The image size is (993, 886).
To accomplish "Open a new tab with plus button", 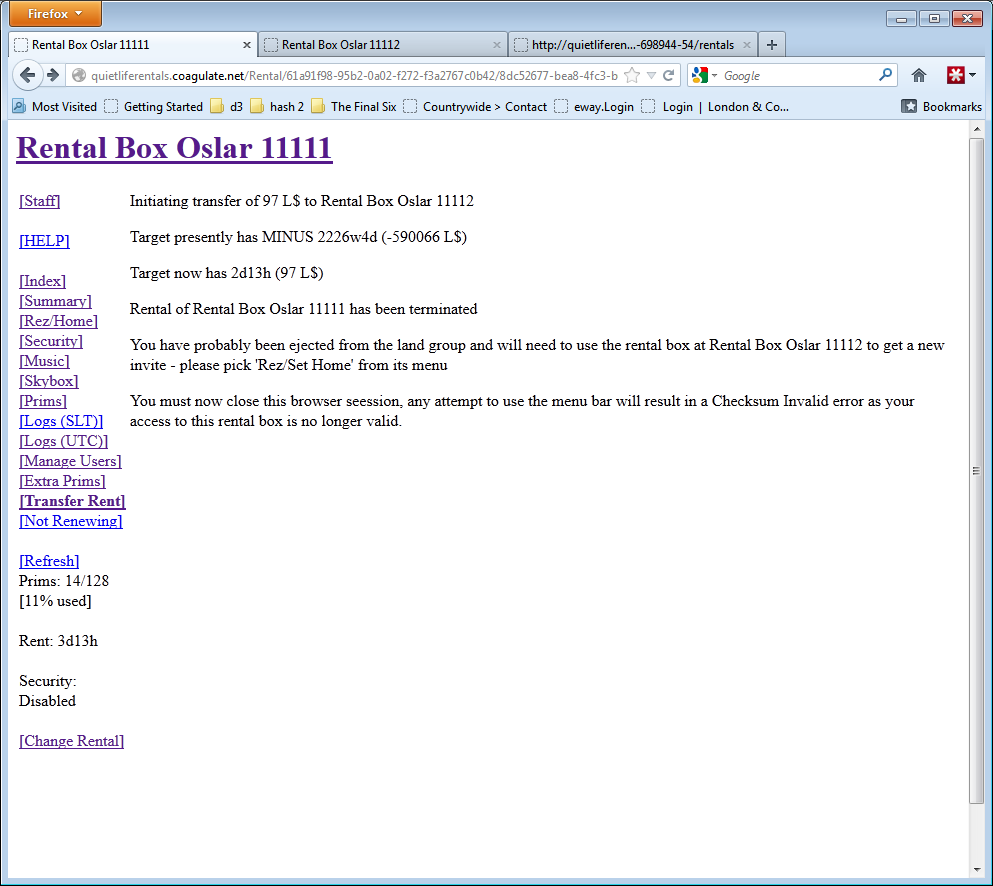I will pos(772,45).
